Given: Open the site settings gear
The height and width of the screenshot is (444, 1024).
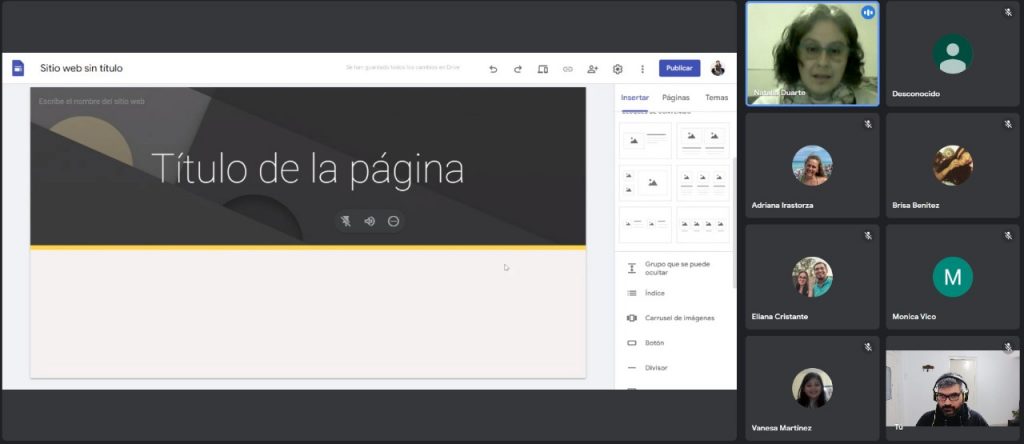Looking at the screenshot, I should 618,69.
